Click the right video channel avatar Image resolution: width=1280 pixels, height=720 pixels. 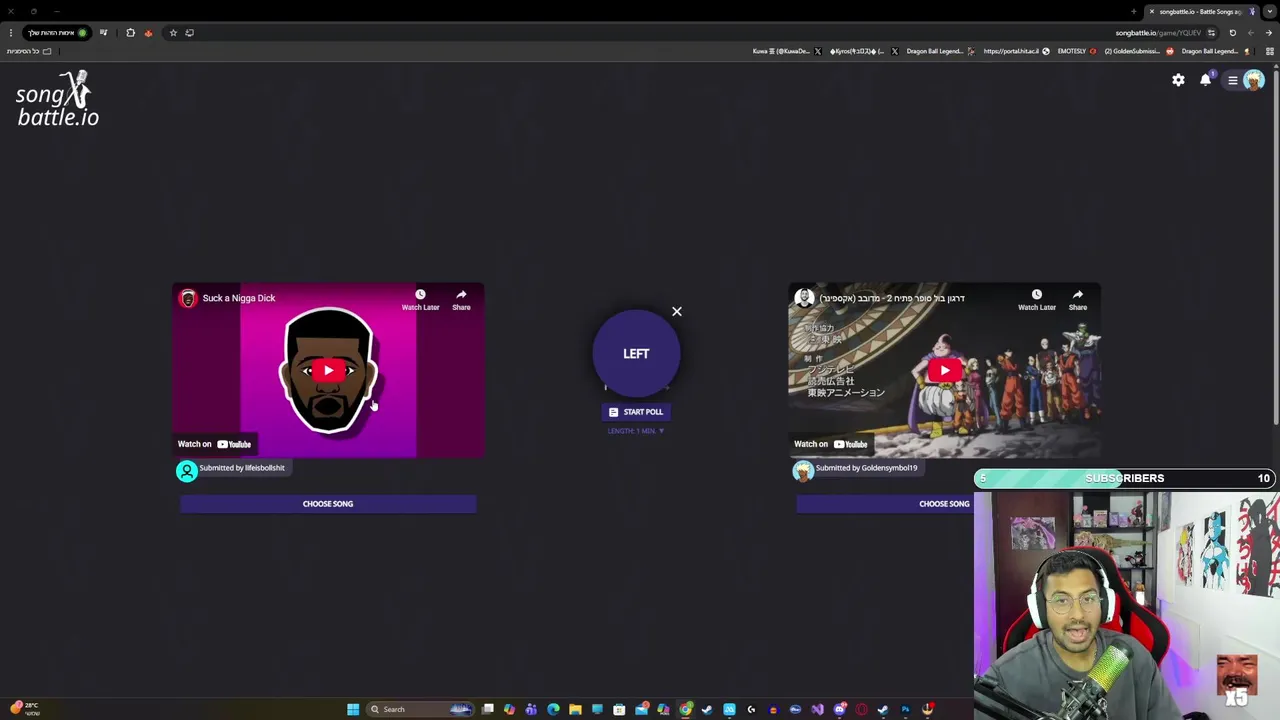tap(804, 298)
